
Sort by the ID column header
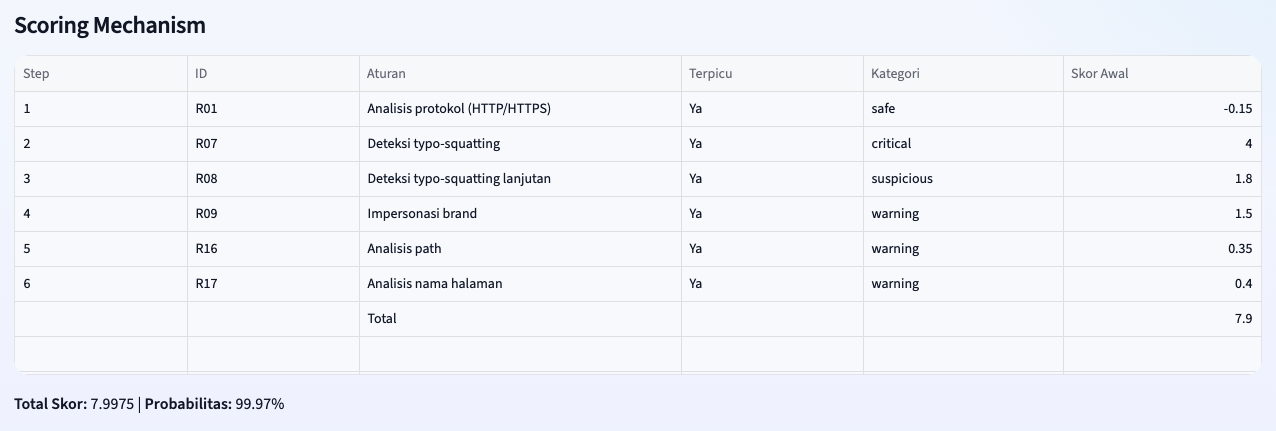[273, 74]
